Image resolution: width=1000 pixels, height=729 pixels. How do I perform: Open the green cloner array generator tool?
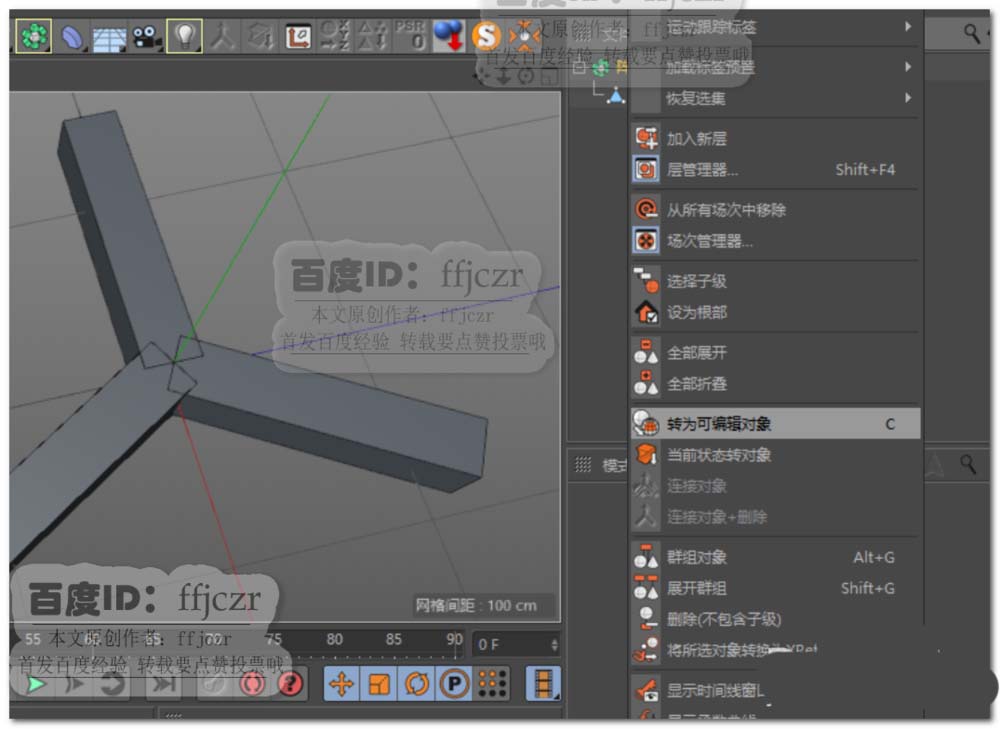(x=33, y=36)
